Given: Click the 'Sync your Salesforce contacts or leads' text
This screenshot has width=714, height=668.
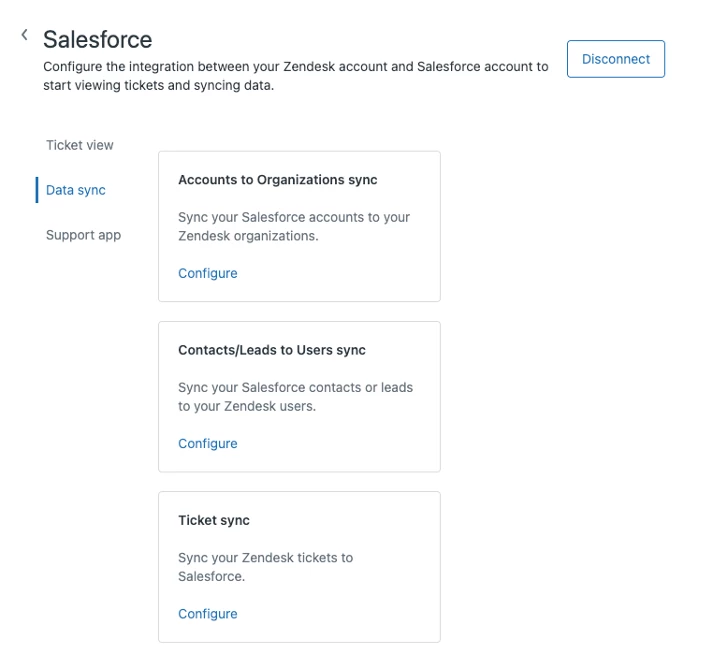Looking at the screenshot, I should (x=295, y=397).
